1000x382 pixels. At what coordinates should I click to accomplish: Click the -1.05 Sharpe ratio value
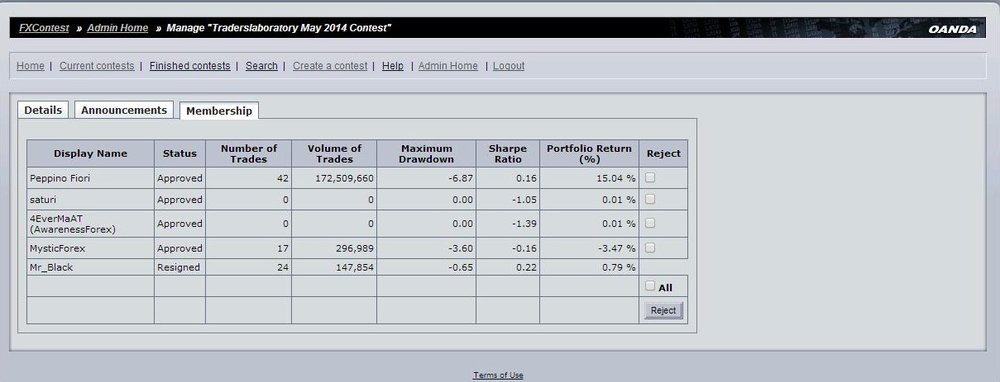(525, 200)
